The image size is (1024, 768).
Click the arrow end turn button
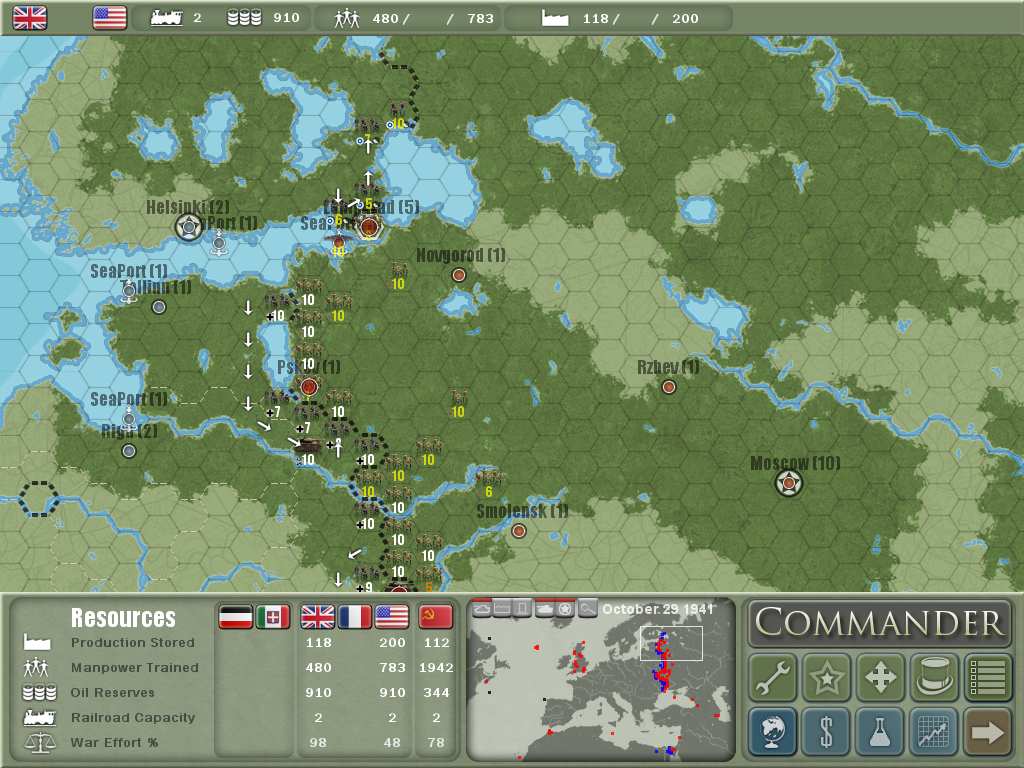[x=987, y=731]
